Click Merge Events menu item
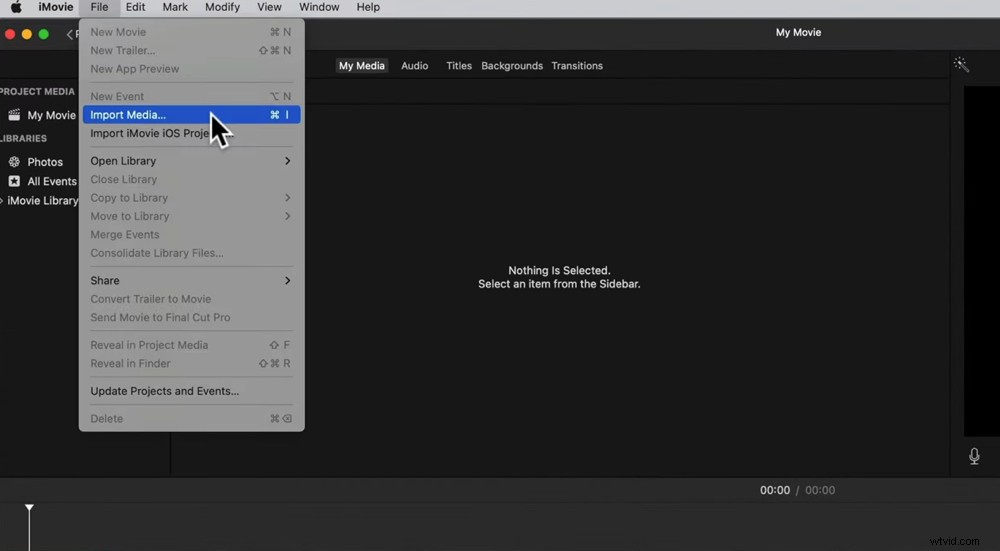 point(191,235)
